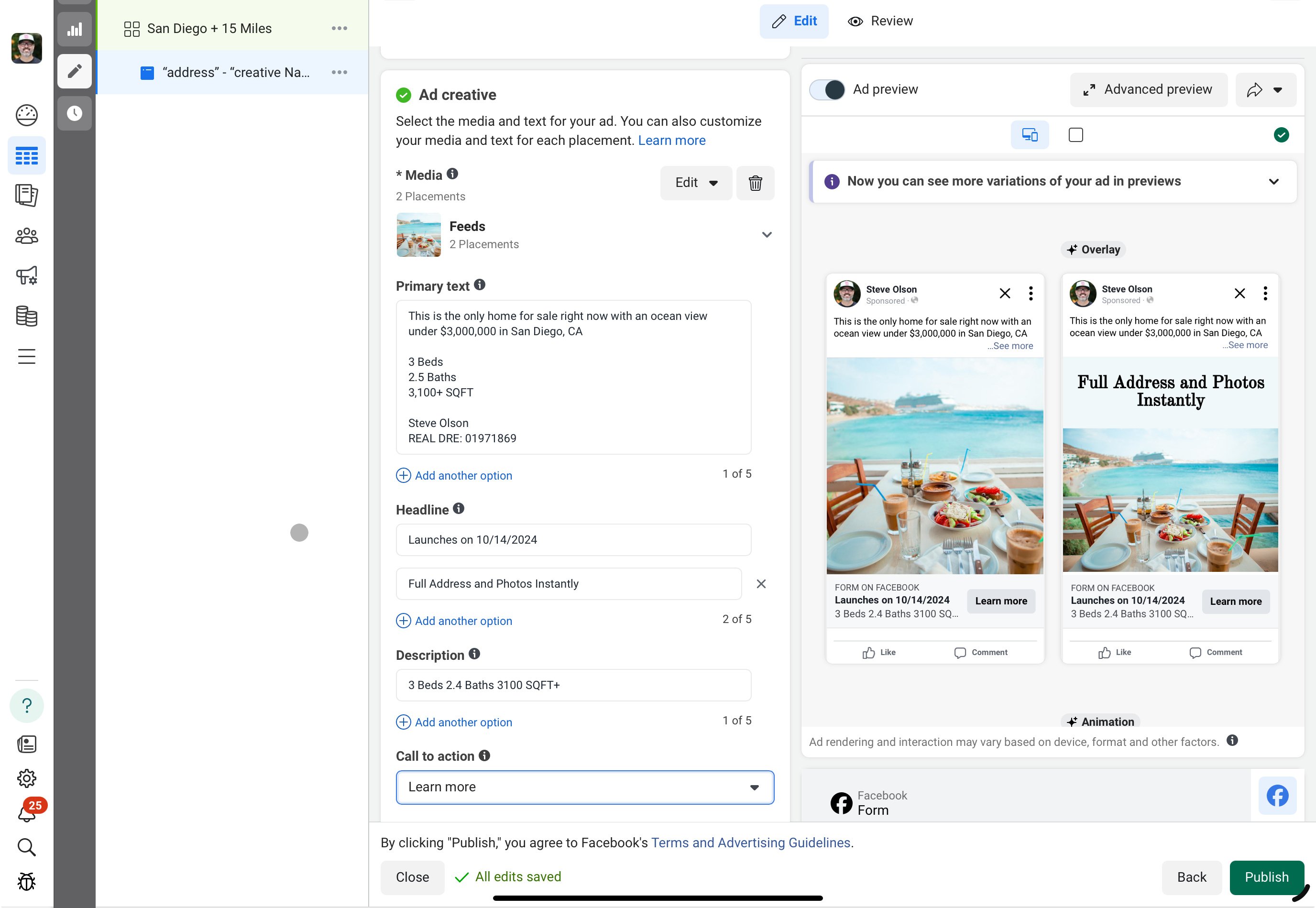Click the trash icon to delete media
This screenshot has width=1316, height=908.
click(x=755, y=183)
